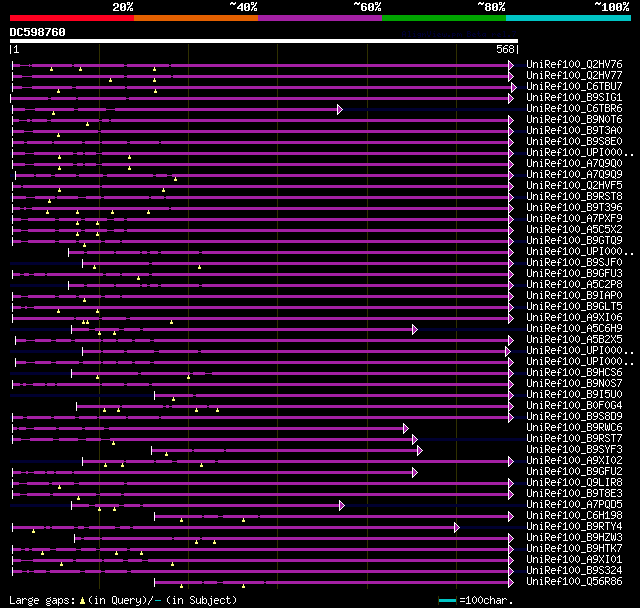Open the UniRef100_B9SIG1 hit label
This screenshot has width=640, height=608.
[x=574, y=98]
